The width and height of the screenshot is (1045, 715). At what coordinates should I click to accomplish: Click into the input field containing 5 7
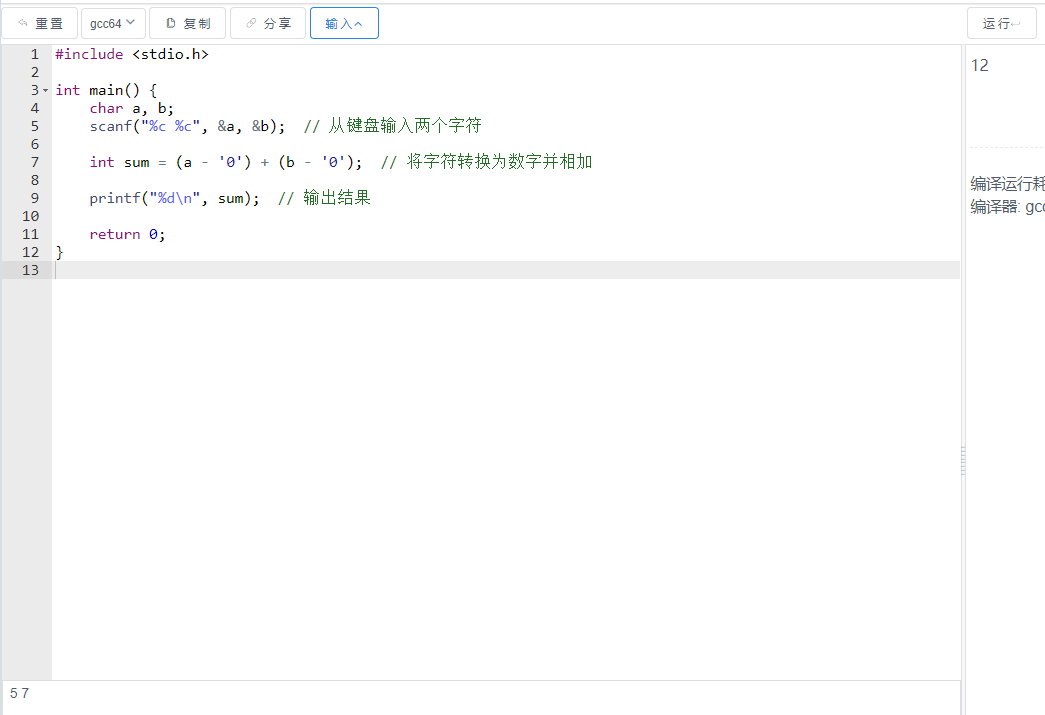[481, 697]
